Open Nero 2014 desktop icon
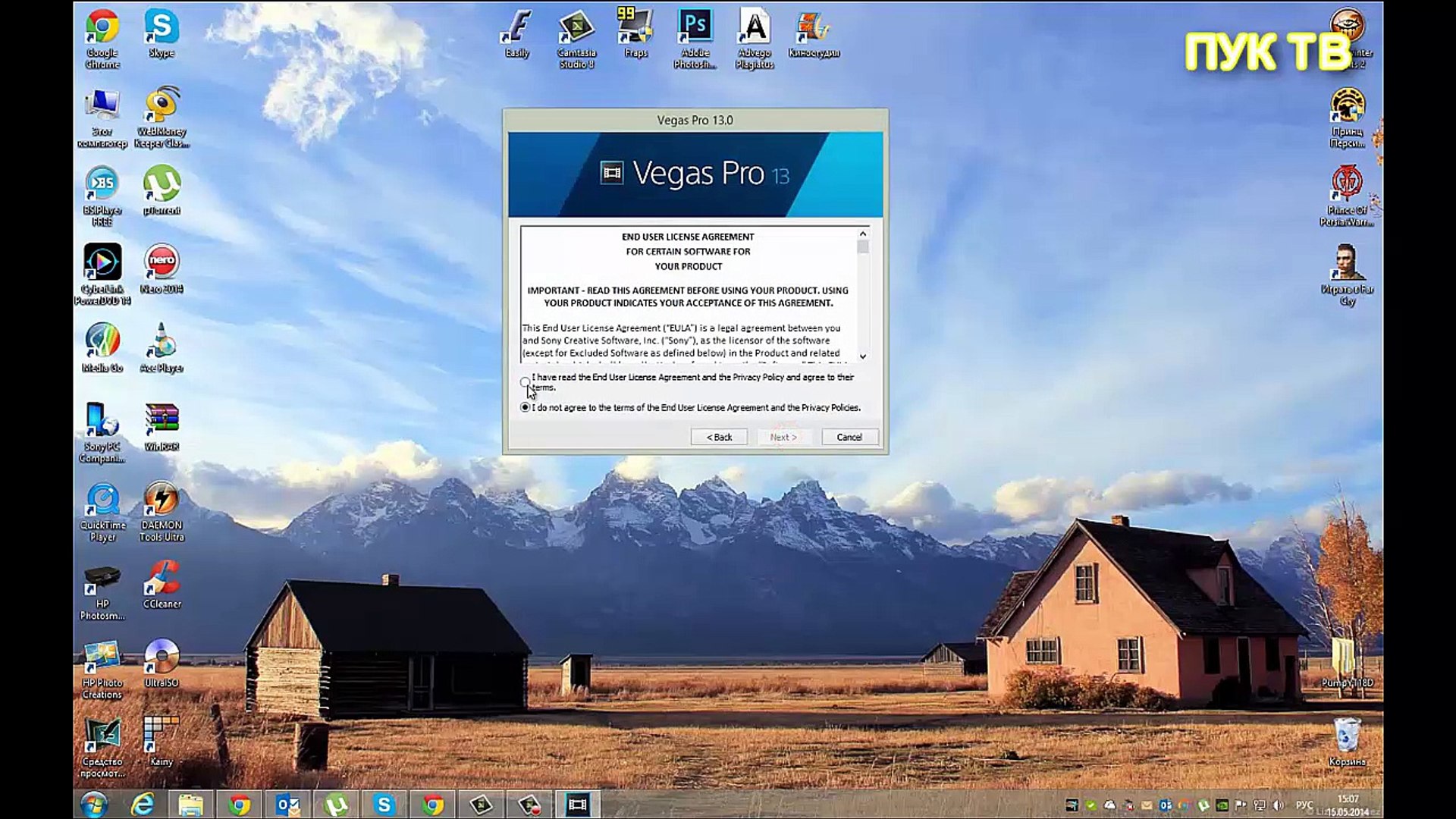Viewport: 1456px width, 819px height. click(162, 268)
